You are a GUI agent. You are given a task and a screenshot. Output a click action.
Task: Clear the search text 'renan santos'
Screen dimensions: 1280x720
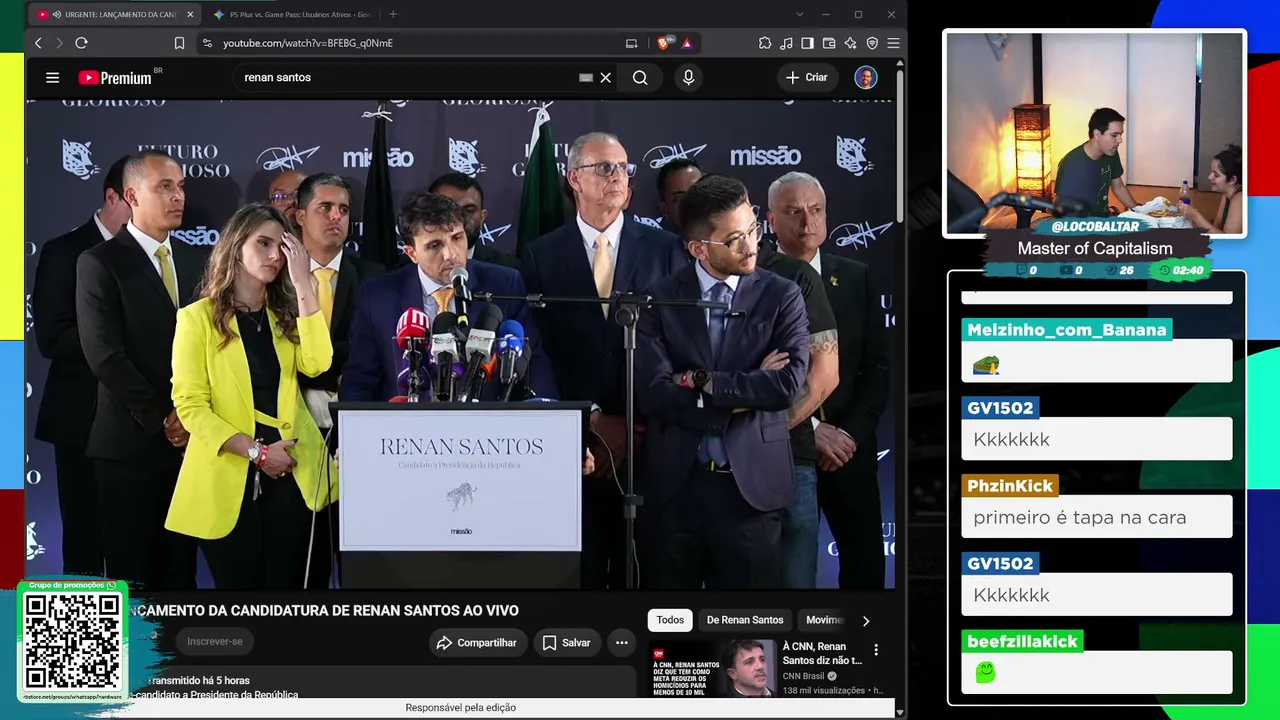point(605,77)
